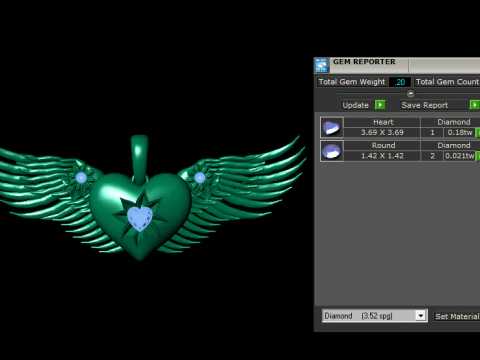Viewport: 480px width, 360px height.
Task: Click the heart-shaped gem on the pendant
Action: 140,218
